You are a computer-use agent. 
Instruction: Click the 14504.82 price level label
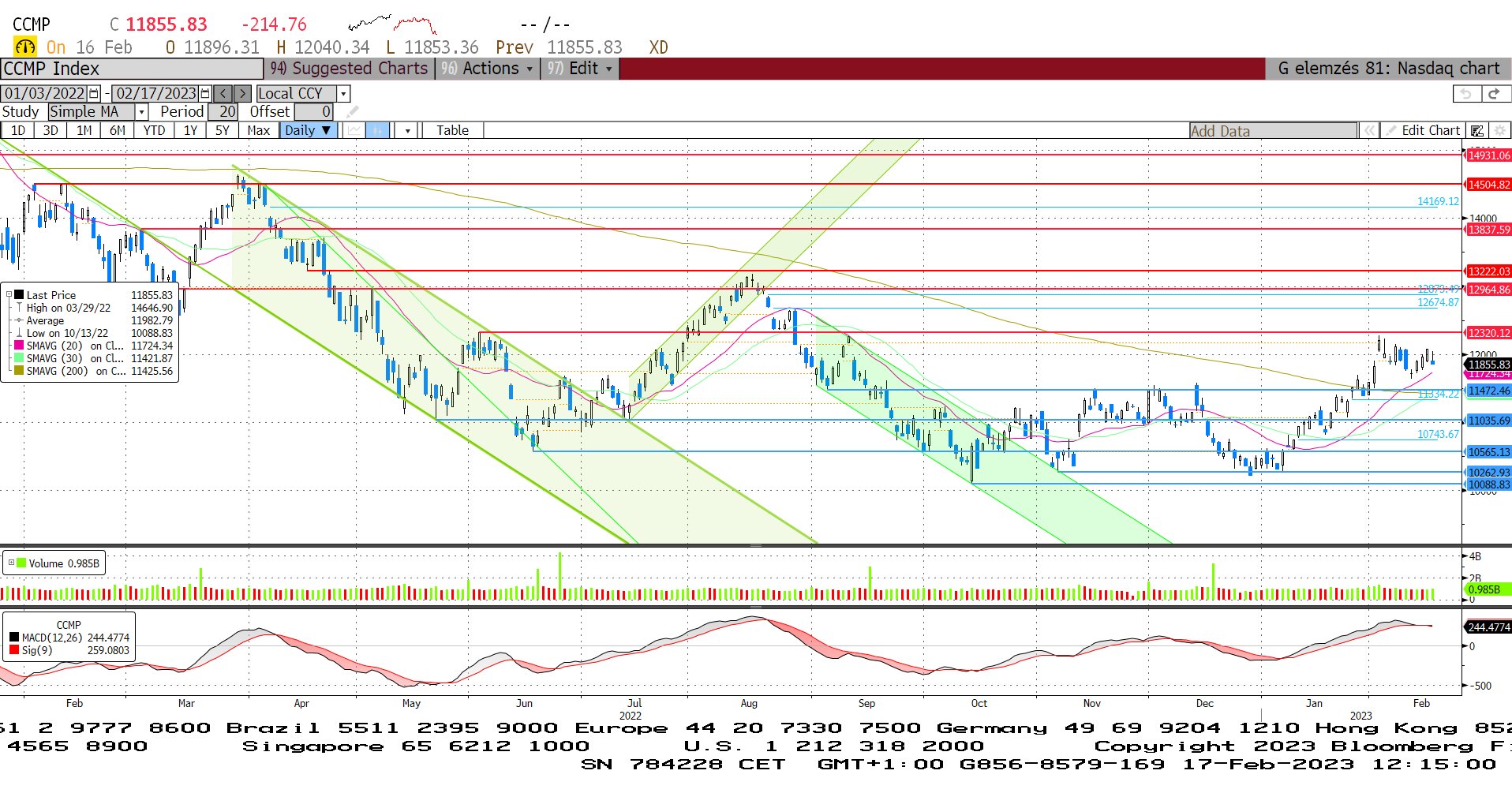click(x=1488, y=185)
